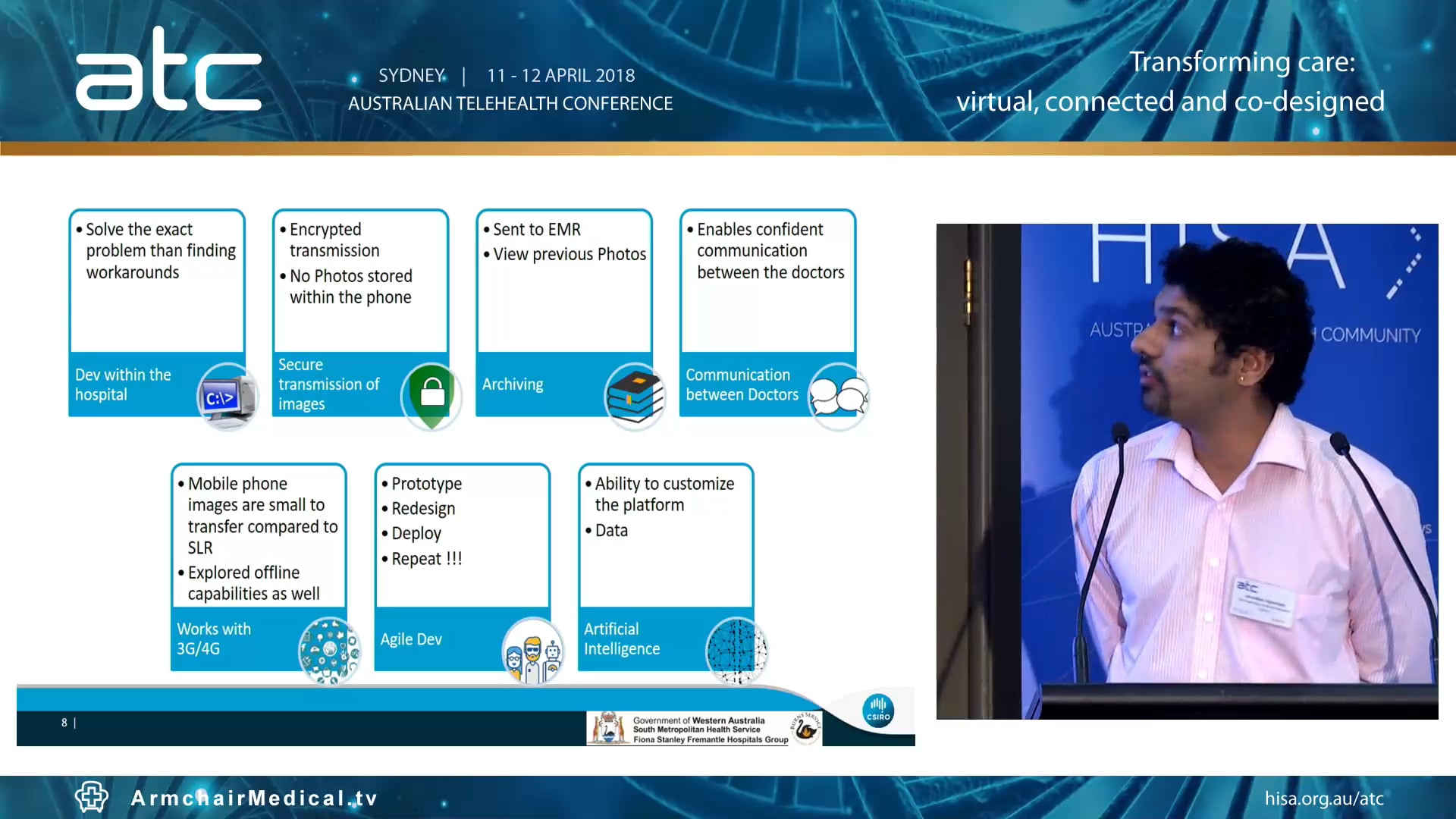Click the ArmchairMedical.tv cross logo icon
This screenshot has width=1456, height=819.
92,797
